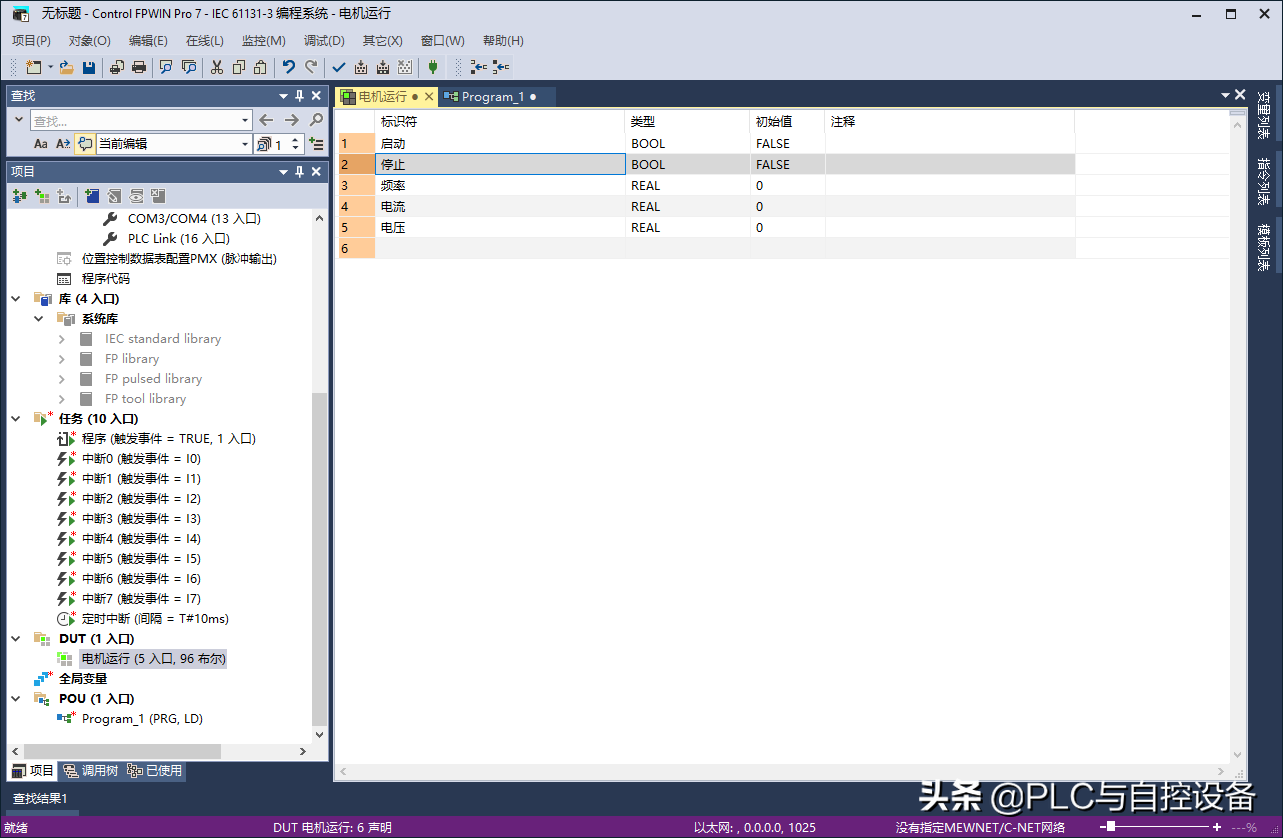Switch to the 调用树 bottom tab
The width and height of the screenshot is (1283, 838).
coord(90,771)
